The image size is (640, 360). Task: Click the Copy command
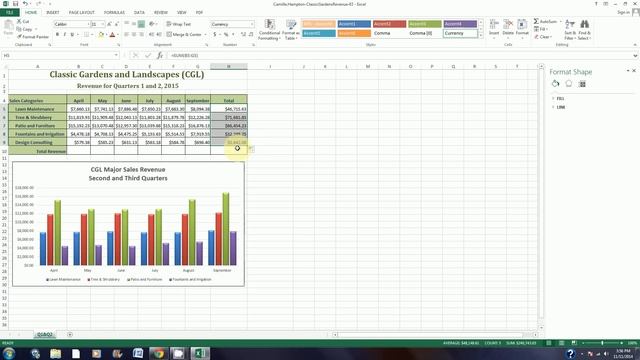[x=24, y=29]
